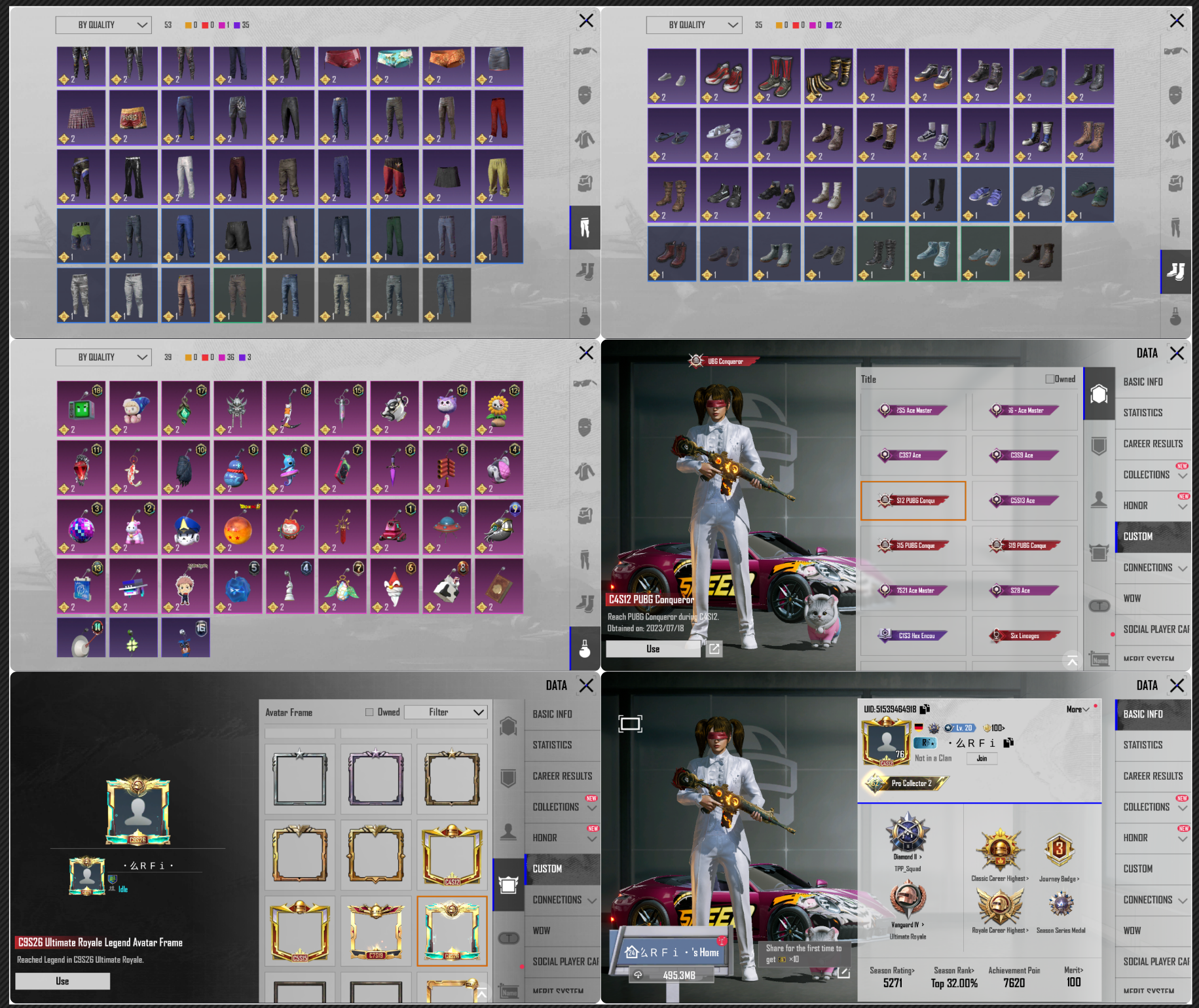
Task: Open the Merit link showing 100
Action: pos(1074,977)
